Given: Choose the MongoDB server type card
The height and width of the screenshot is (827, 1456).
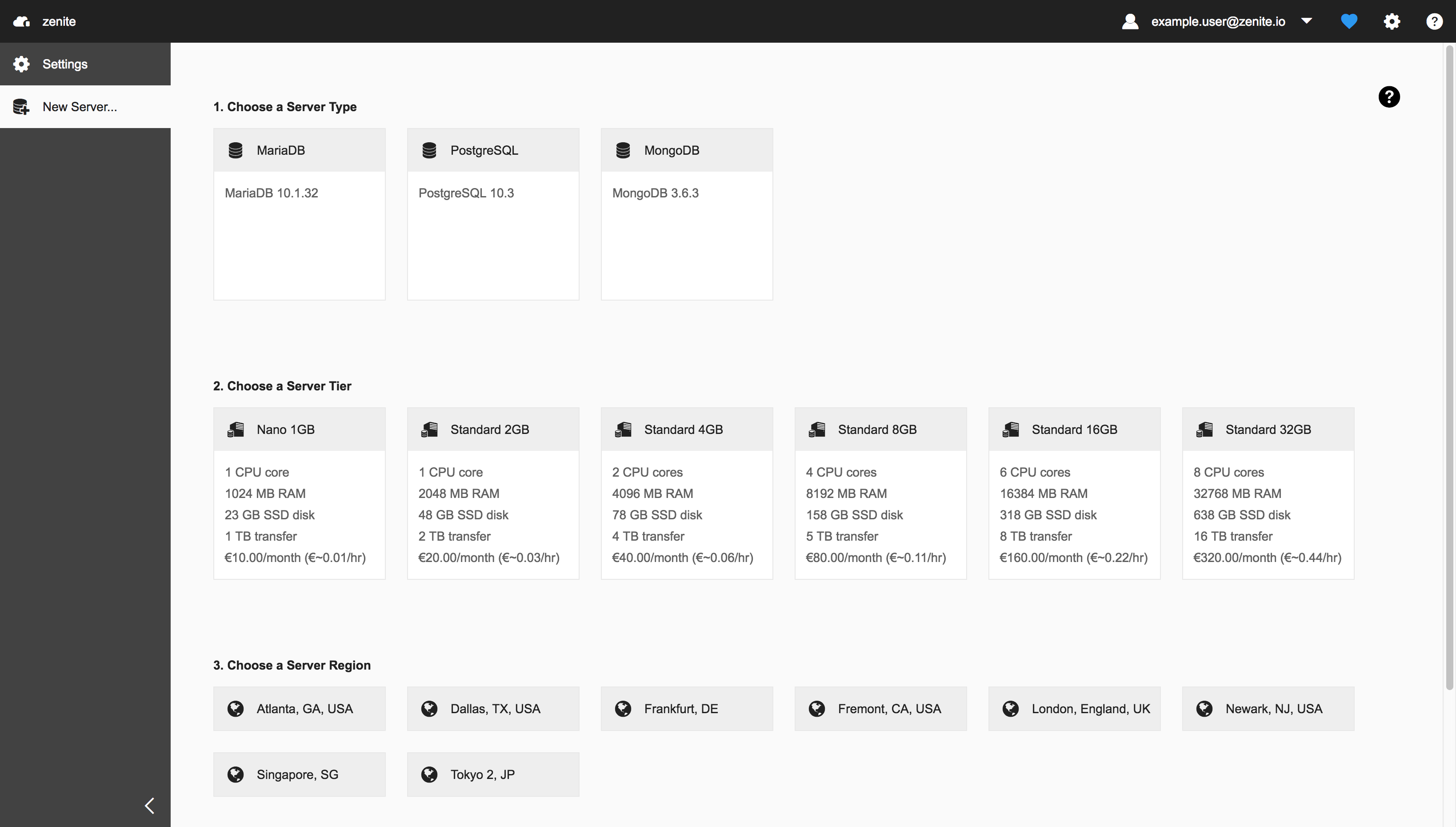Looking at the screenshot, I should [x=686, y=213].
